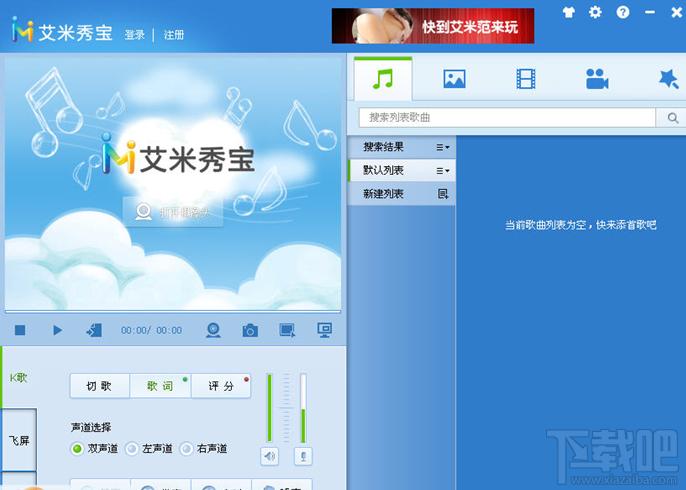Viewport: 686px width, 490px height.
Task: Select the 右声道 radio button
Action: [x=186, y=449]
